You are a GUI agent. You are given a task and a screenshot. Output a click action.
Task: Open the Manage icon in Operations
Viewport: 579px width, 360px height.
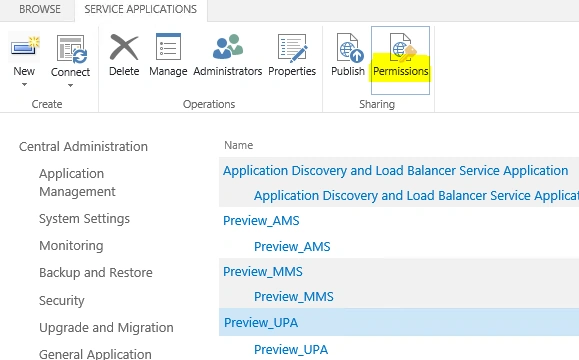coord(168,47)
